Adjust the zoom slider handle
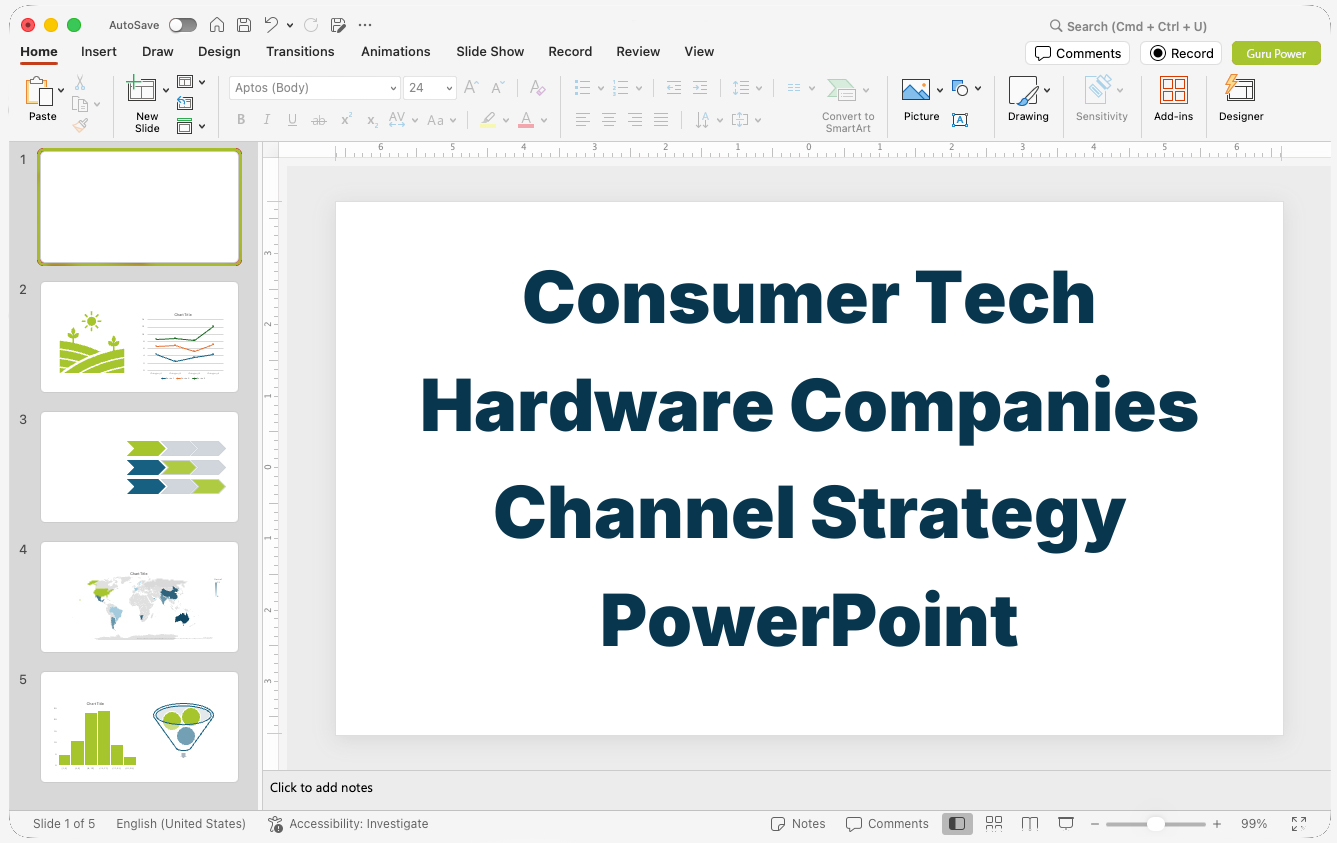 [1156, 824]
